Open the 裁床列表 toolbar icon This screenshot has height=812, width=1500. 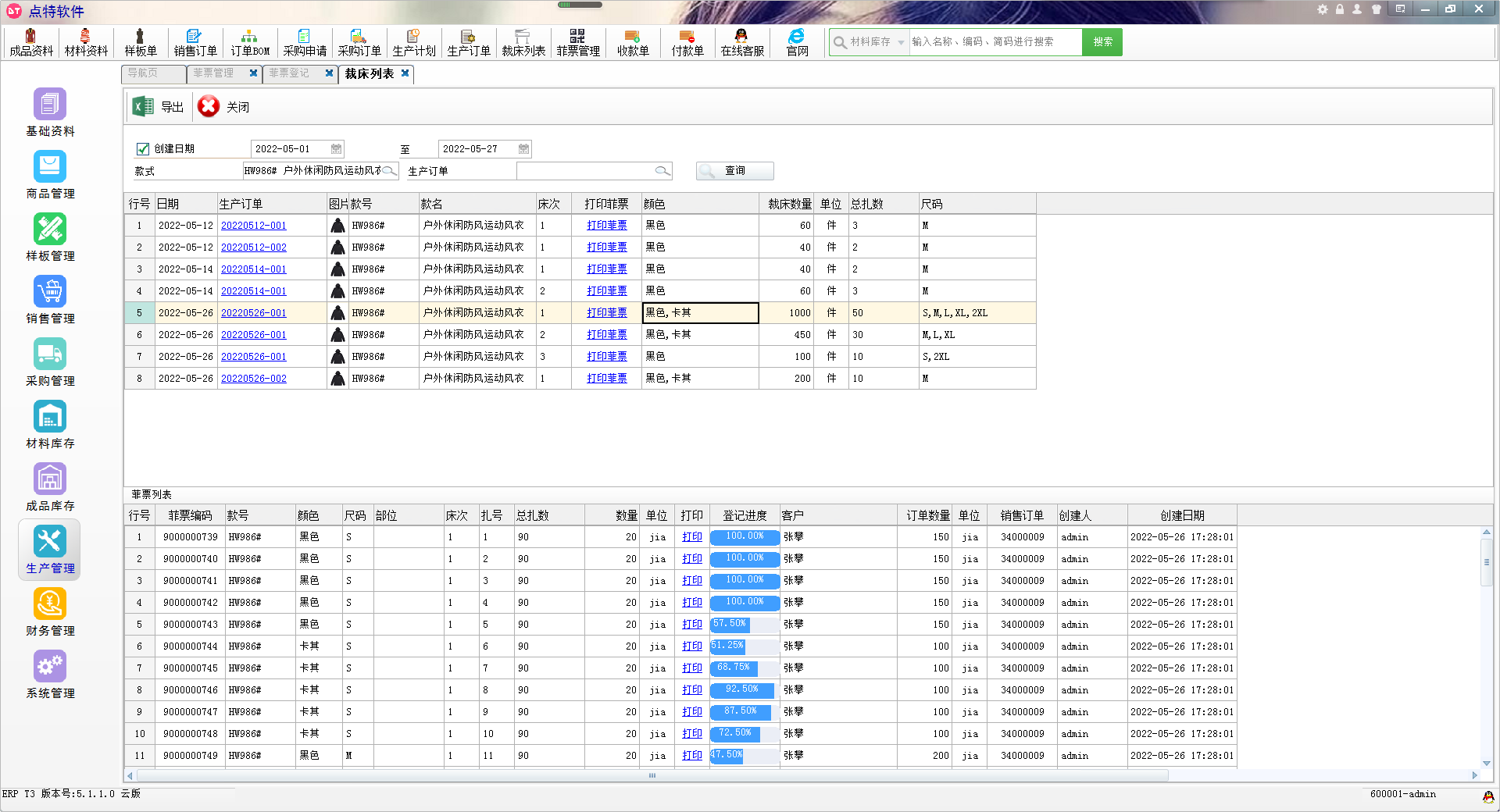523,37
